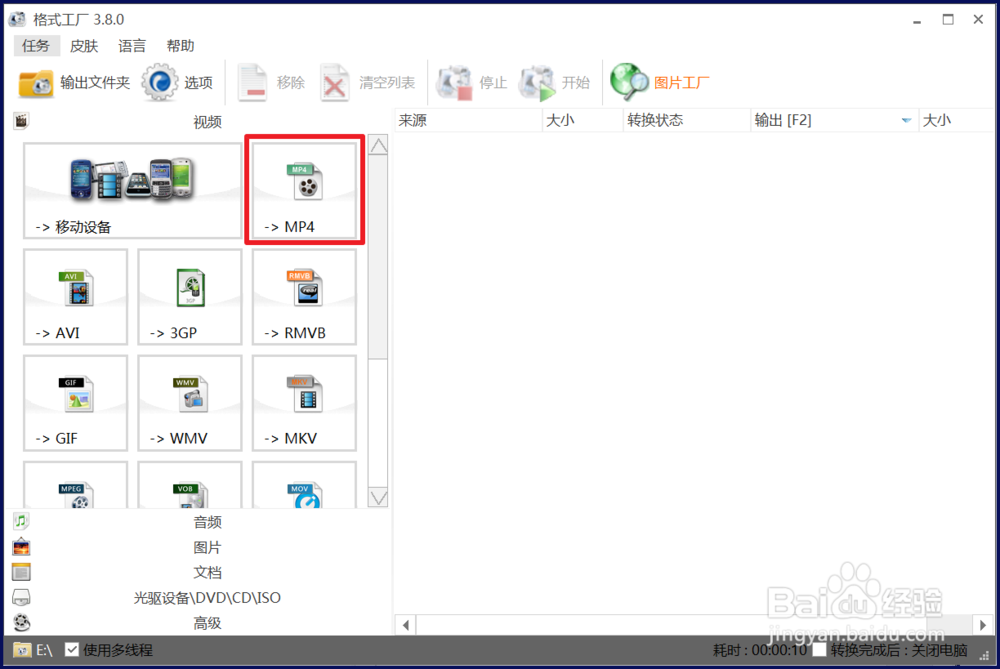Toggle shutdown after conversion checkbox

(x=820, y=649)
